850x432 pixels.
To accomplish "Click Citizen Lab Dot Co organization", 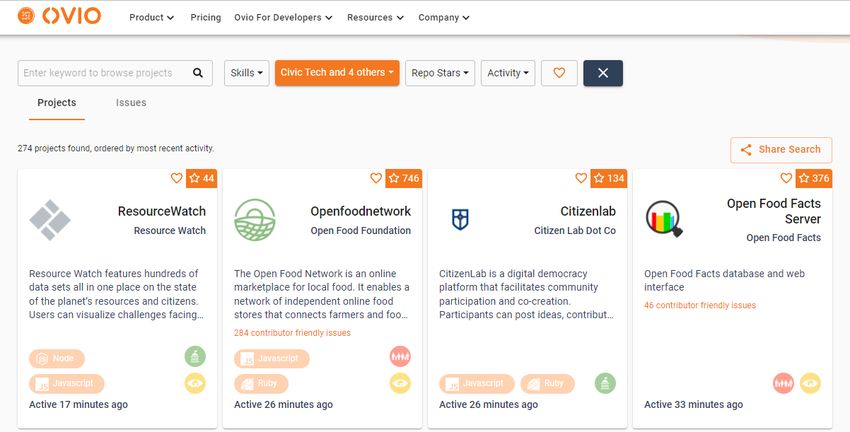I will point(575,230).
